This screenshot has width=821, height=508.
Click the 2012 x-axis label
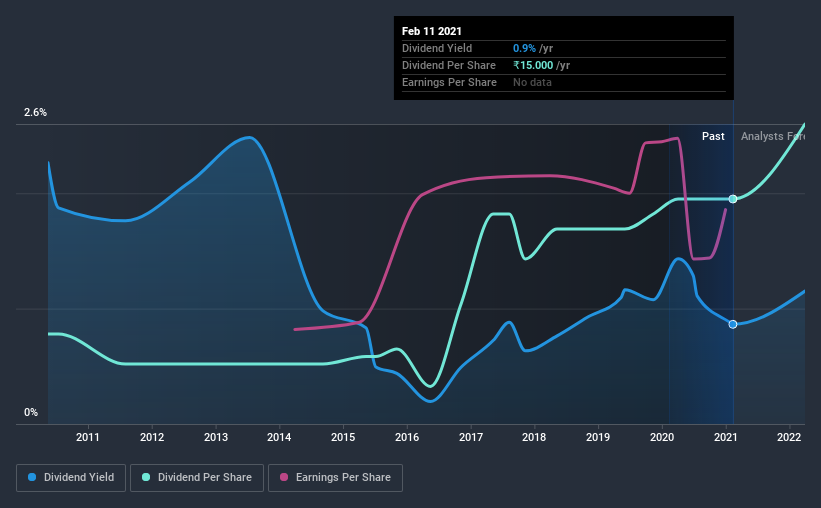click(x=152, y=437)
